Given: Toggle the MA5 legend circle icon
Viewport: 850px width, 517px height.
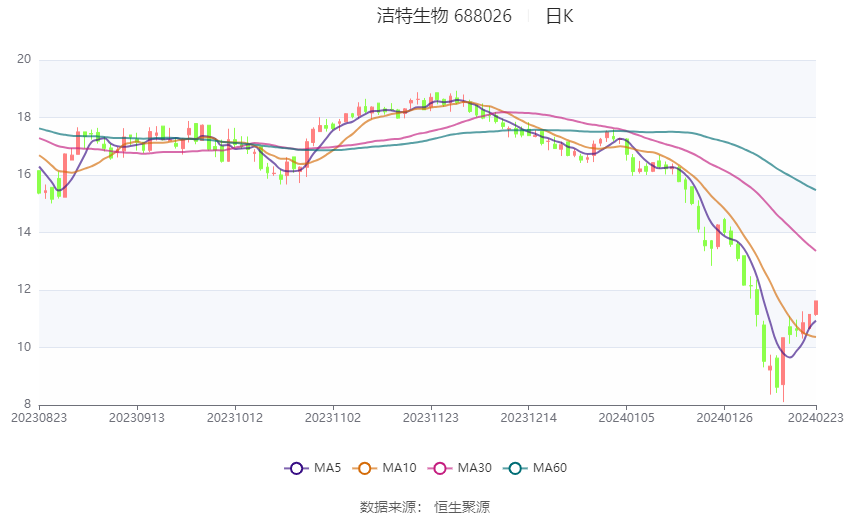Looking at the screenshot, I should point(296,468).
